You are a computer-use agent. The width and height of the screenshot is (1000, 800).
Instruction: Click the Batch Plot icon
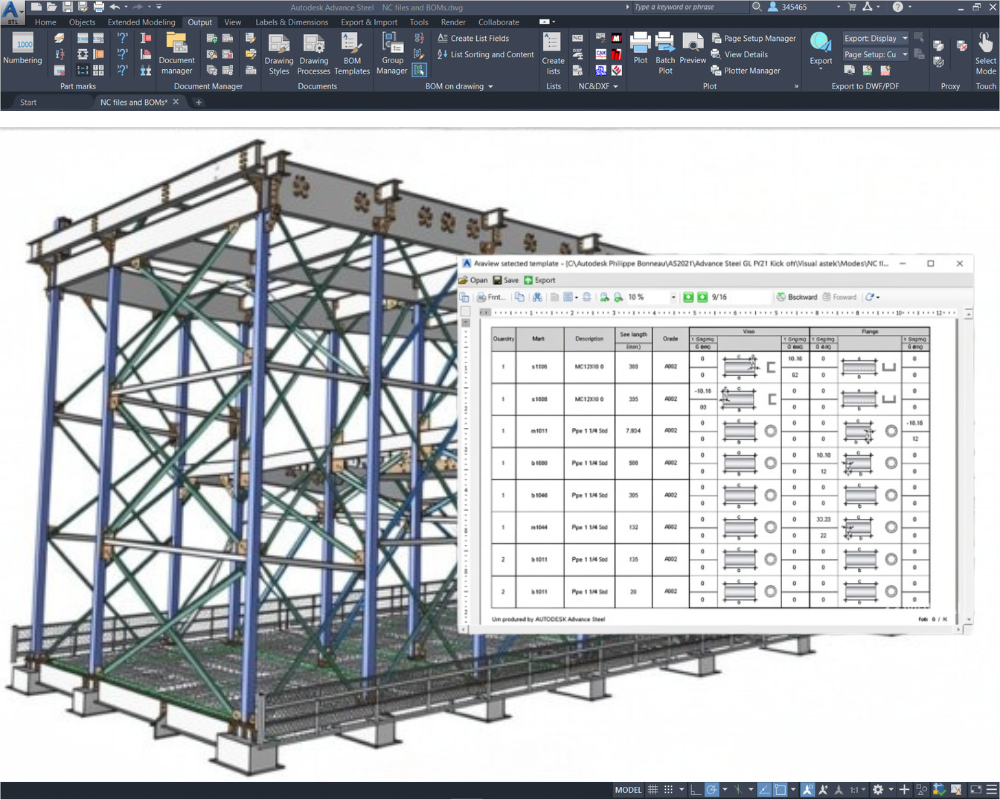[665, 53]
